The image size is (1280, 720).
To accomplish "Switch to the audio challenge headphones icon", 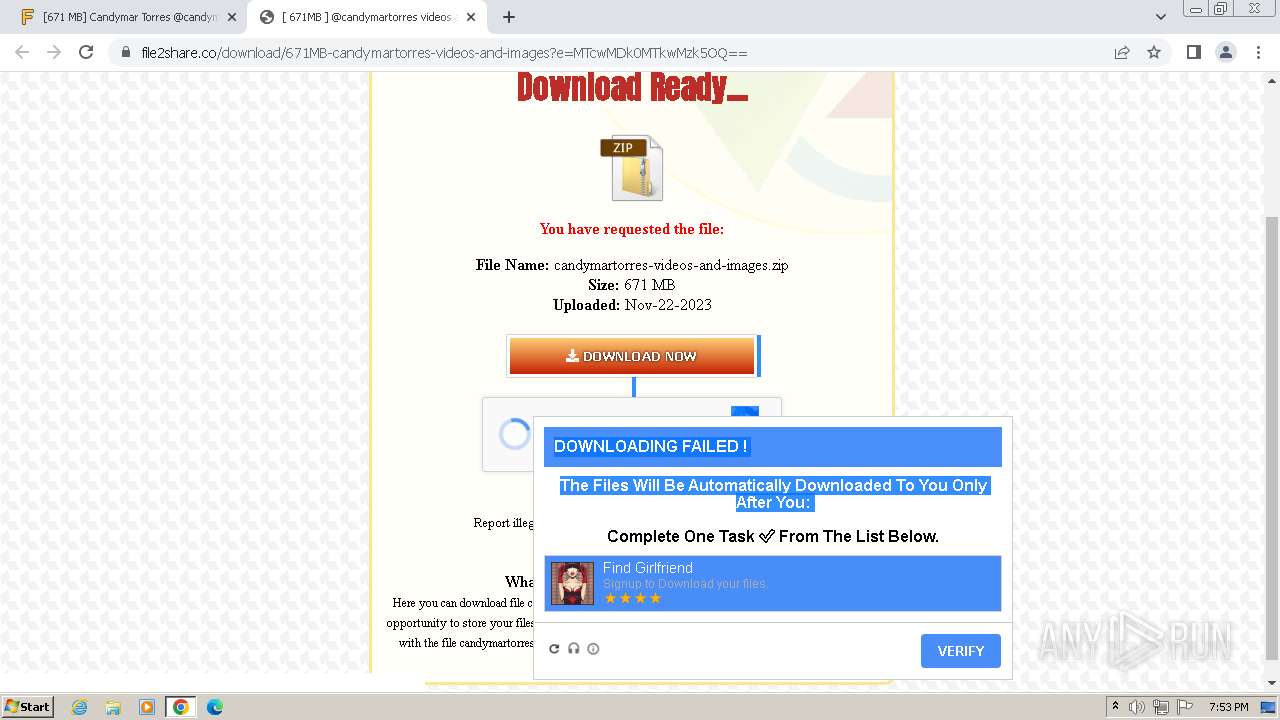I will point(574,649).
